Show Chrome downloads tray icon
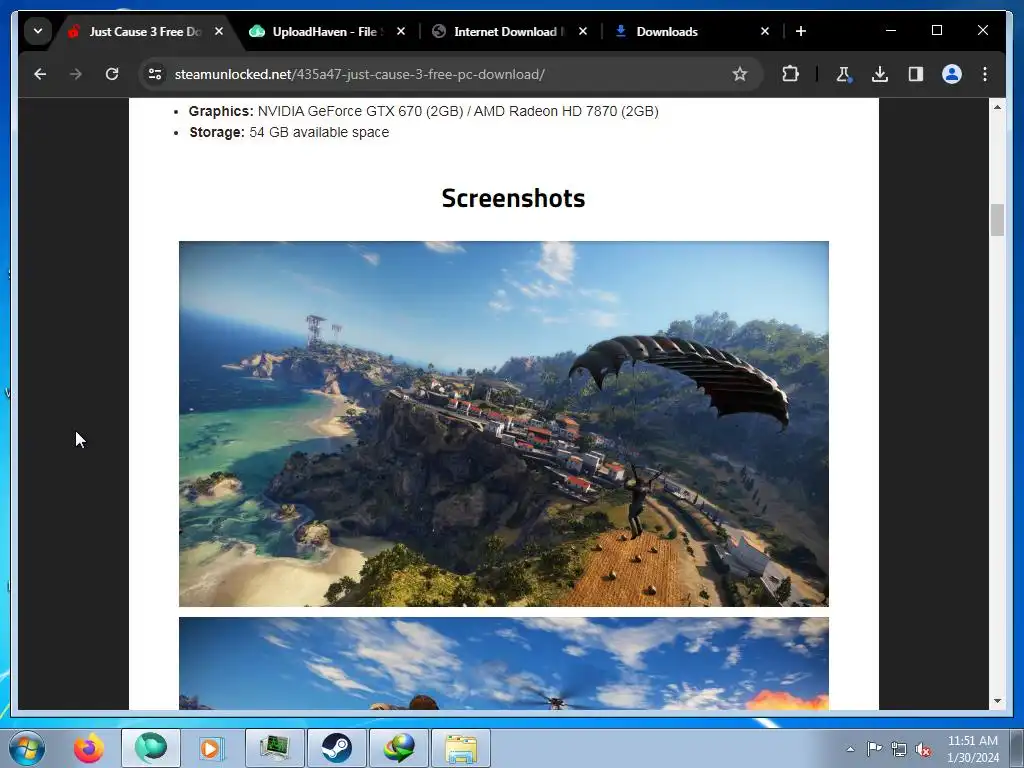 tap(880, 74)
